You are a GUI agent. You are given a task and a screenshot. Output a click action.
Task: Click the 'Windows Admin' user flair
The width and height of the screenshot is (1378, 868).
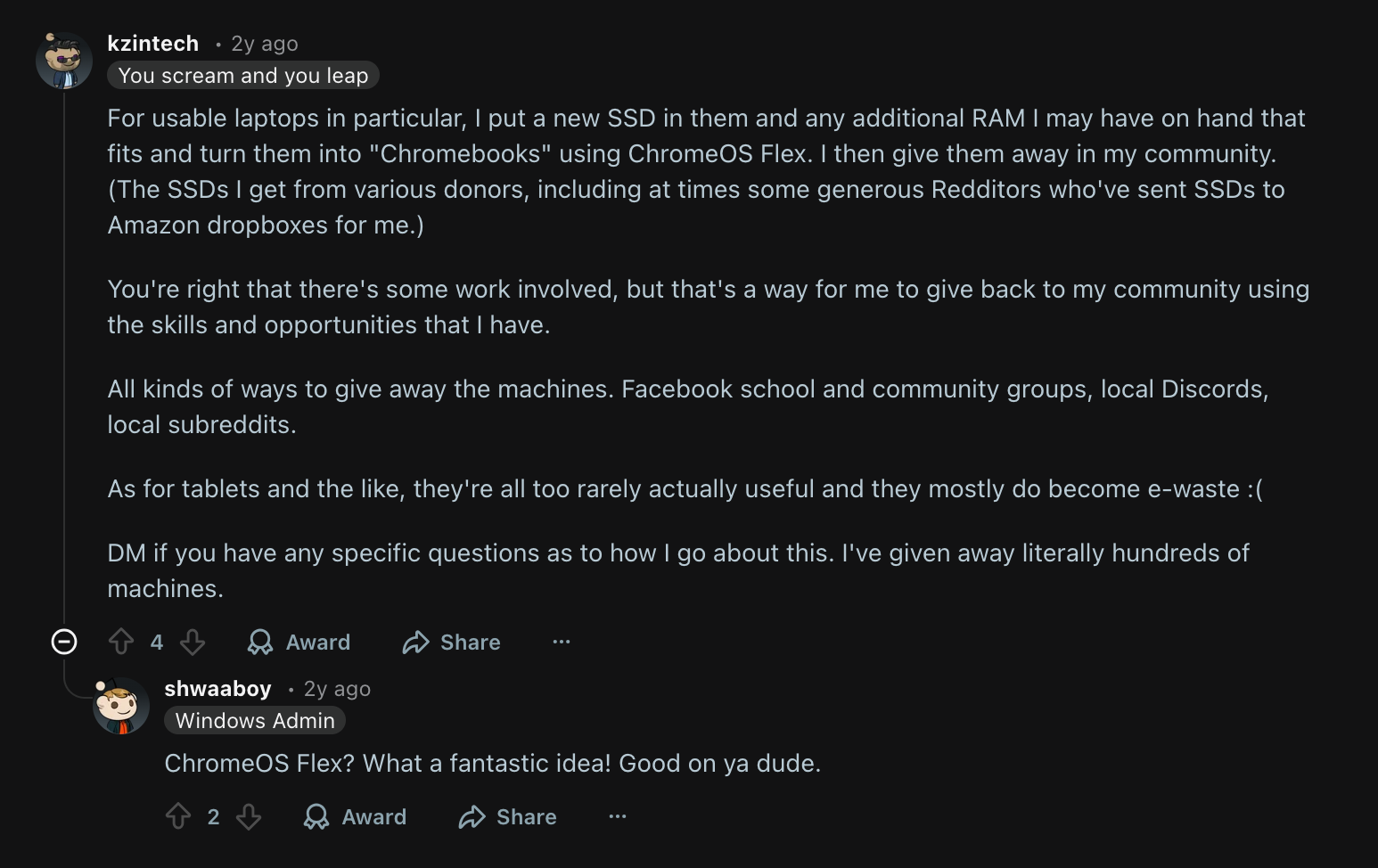pos(255,721)
